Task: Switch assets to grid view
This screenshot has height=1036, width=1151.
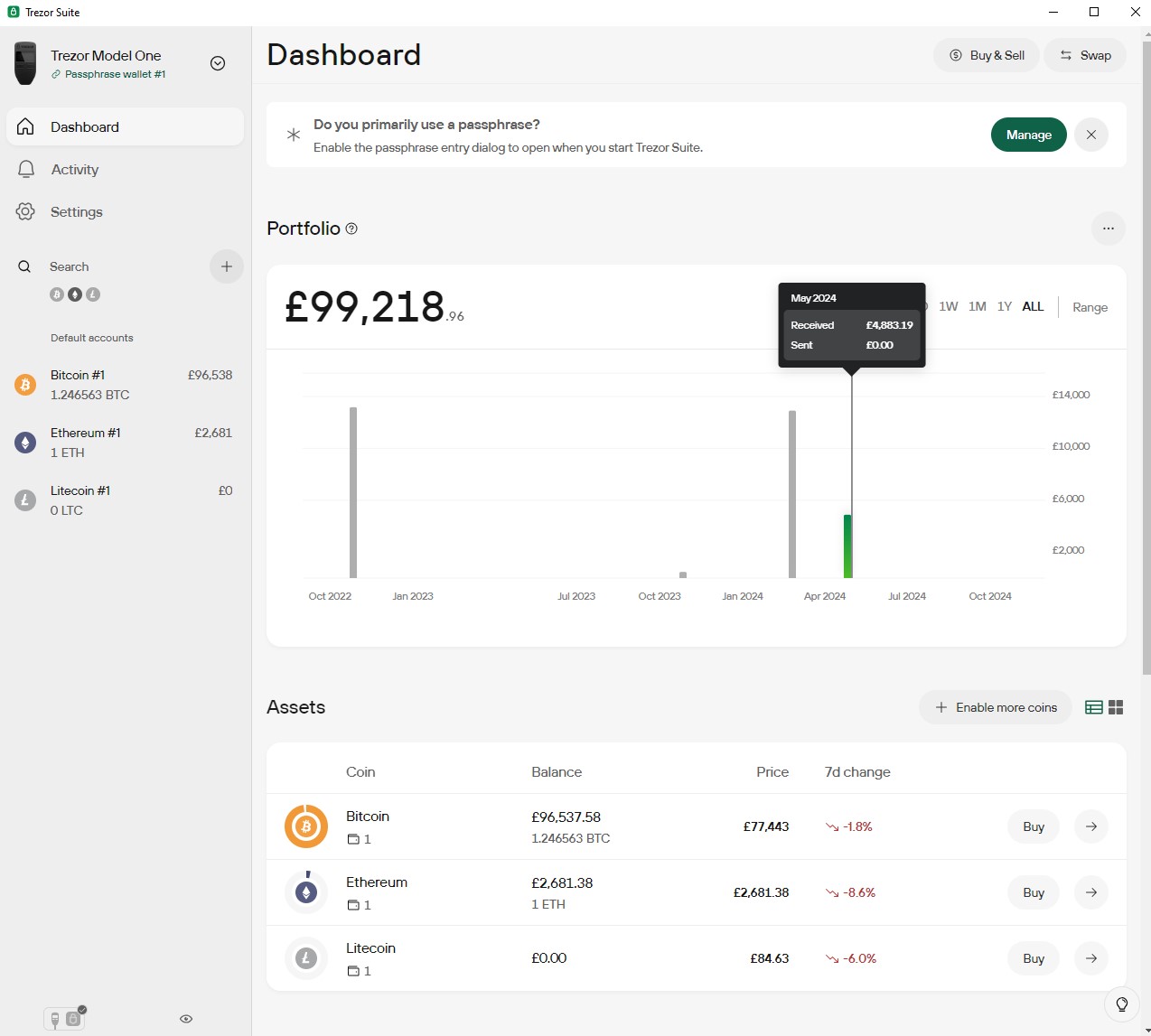Action: [1116, 707]
